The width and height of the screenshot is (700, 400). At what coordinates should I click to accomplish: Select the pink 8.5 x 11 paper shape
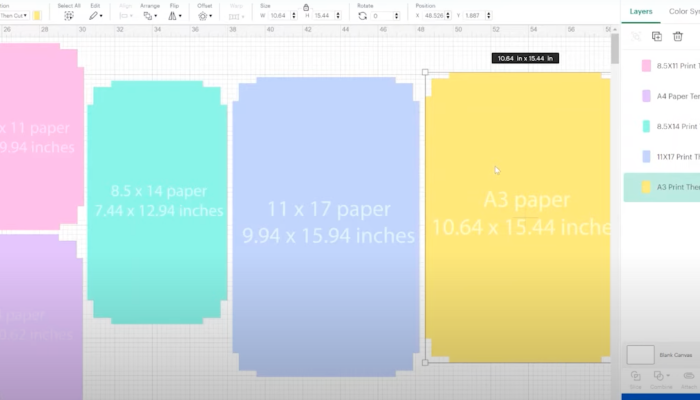40,136
